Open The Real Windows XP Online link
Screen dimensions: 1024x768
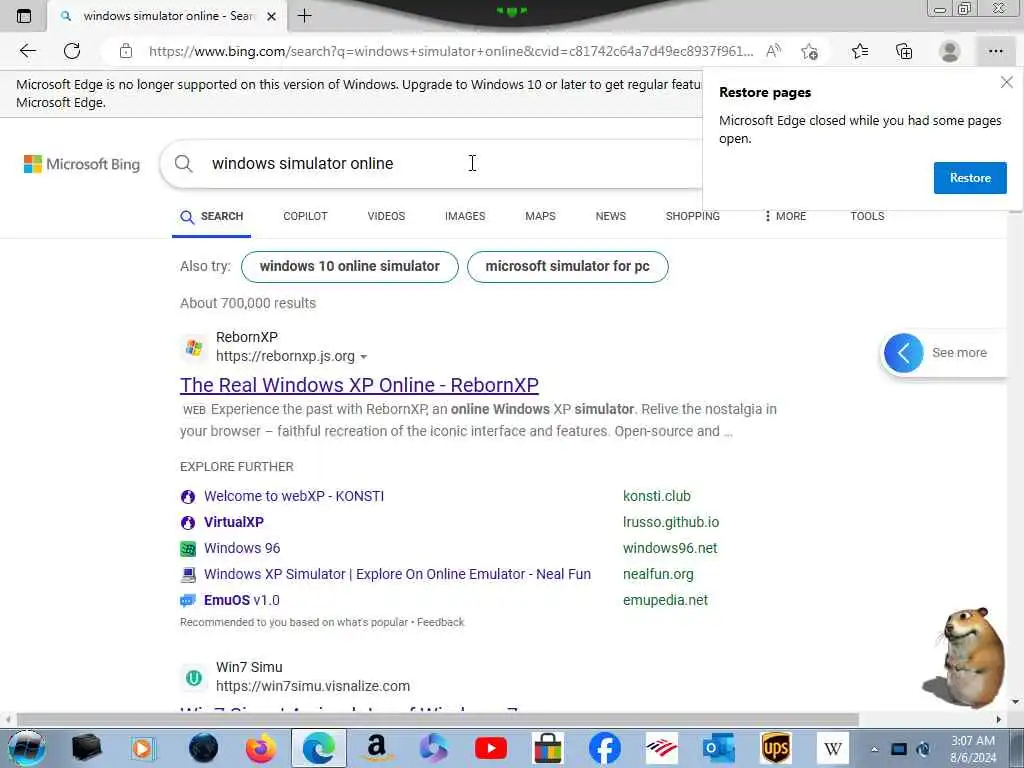tap(359, 385)
